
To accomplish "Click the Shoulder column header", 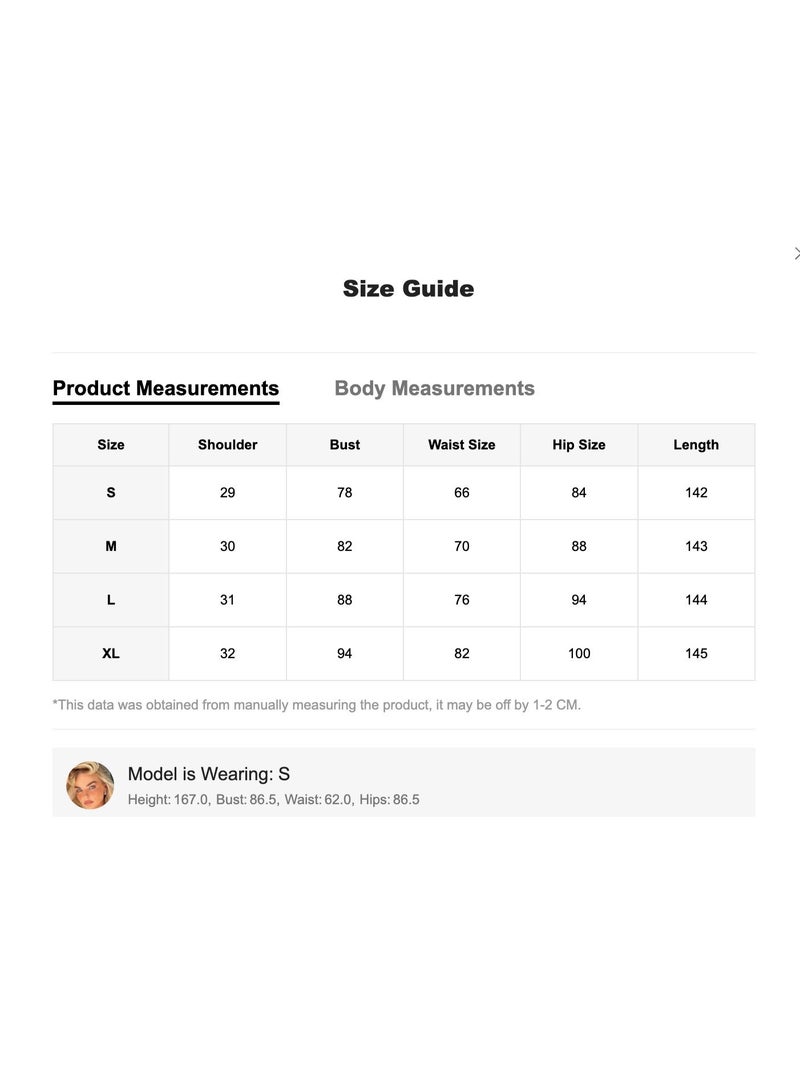I will (x=227, y=445).
